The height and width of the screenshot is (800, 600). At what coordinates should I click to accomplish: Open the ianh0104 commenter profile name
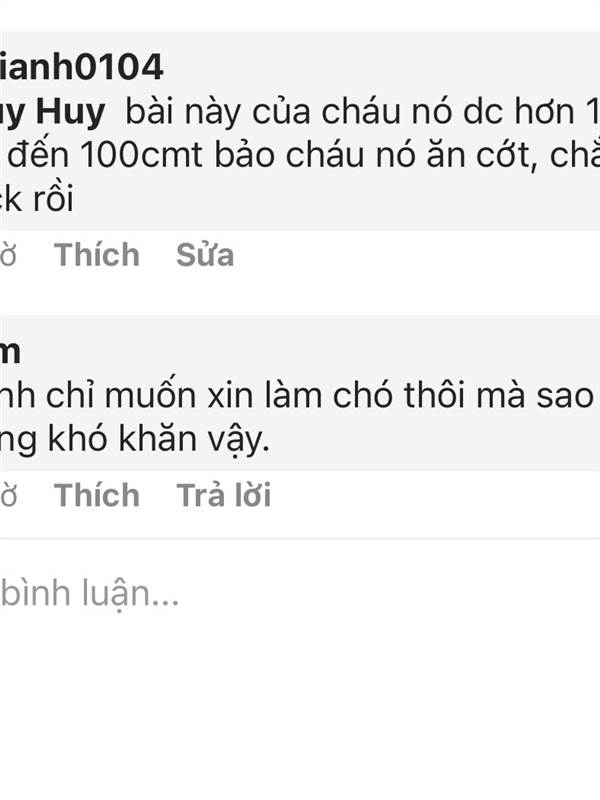coord(82,67)
